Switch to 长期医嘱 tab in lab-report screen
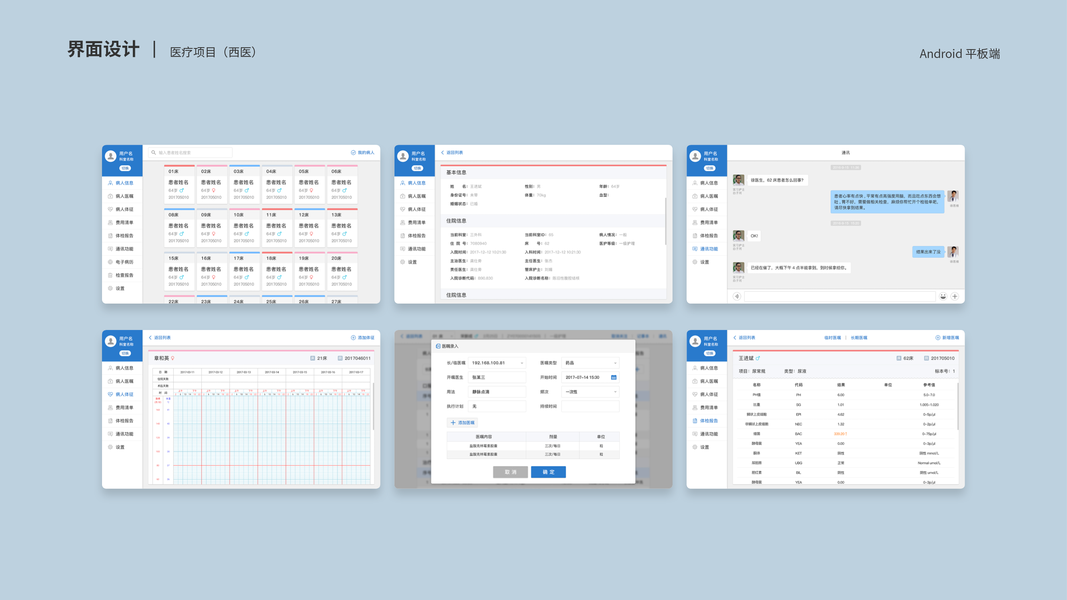This screenshot has height=600, width=1067. point(859,337)
